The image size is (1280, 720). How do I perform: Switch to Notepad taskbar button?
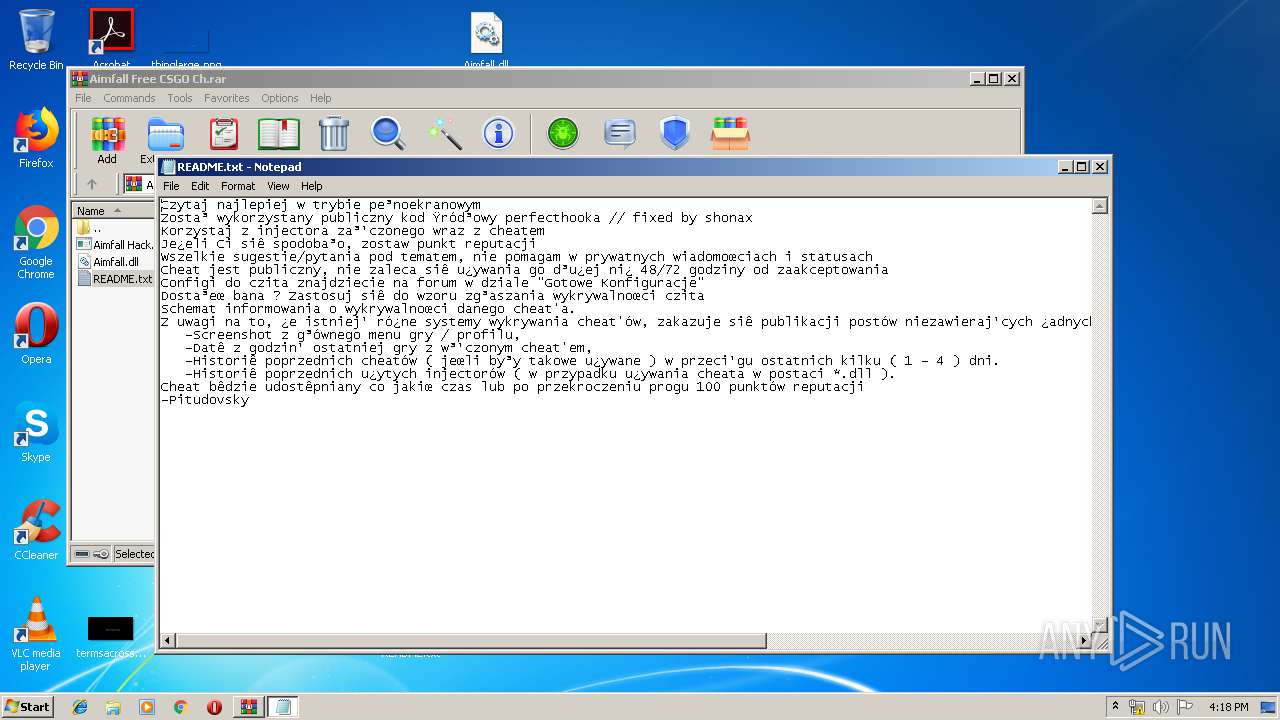tap(282, 707)
